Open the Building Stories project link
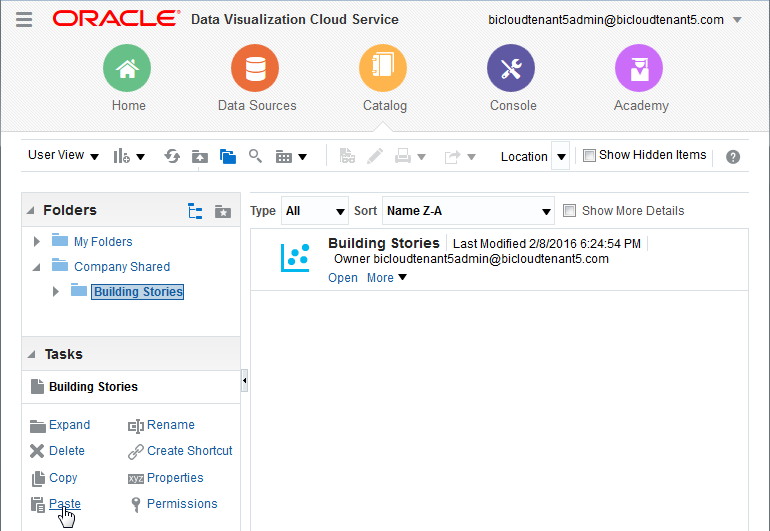The width and height of the screenshot is (770, 531). pos(343,278)
